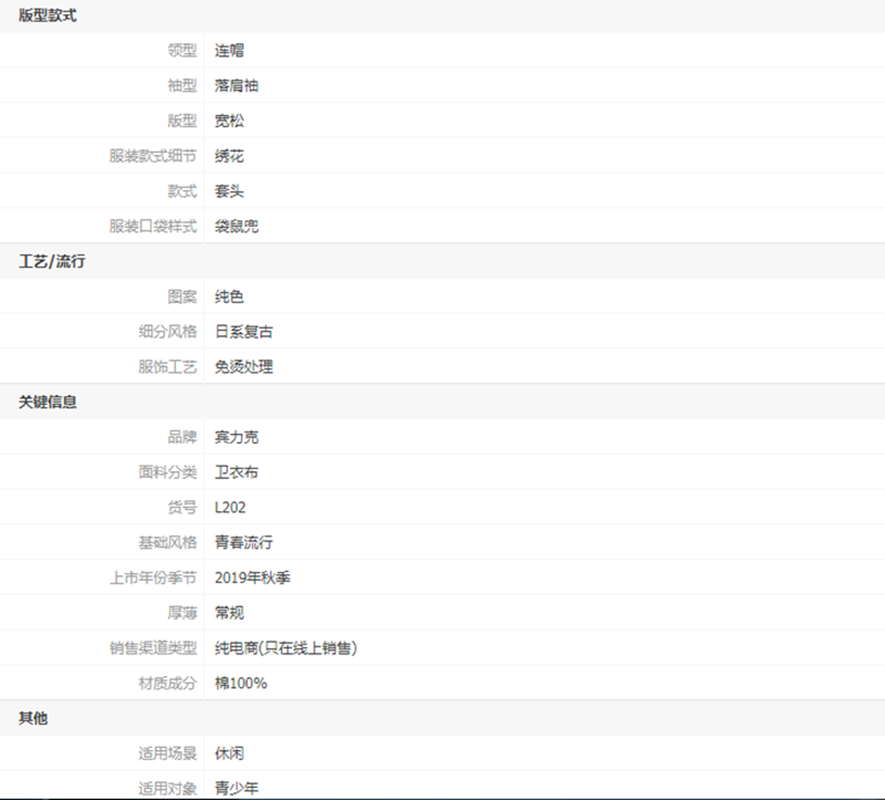Select the sleeve value 落肩袖
This screenshot has height=800, width=885.
point(236,86)
